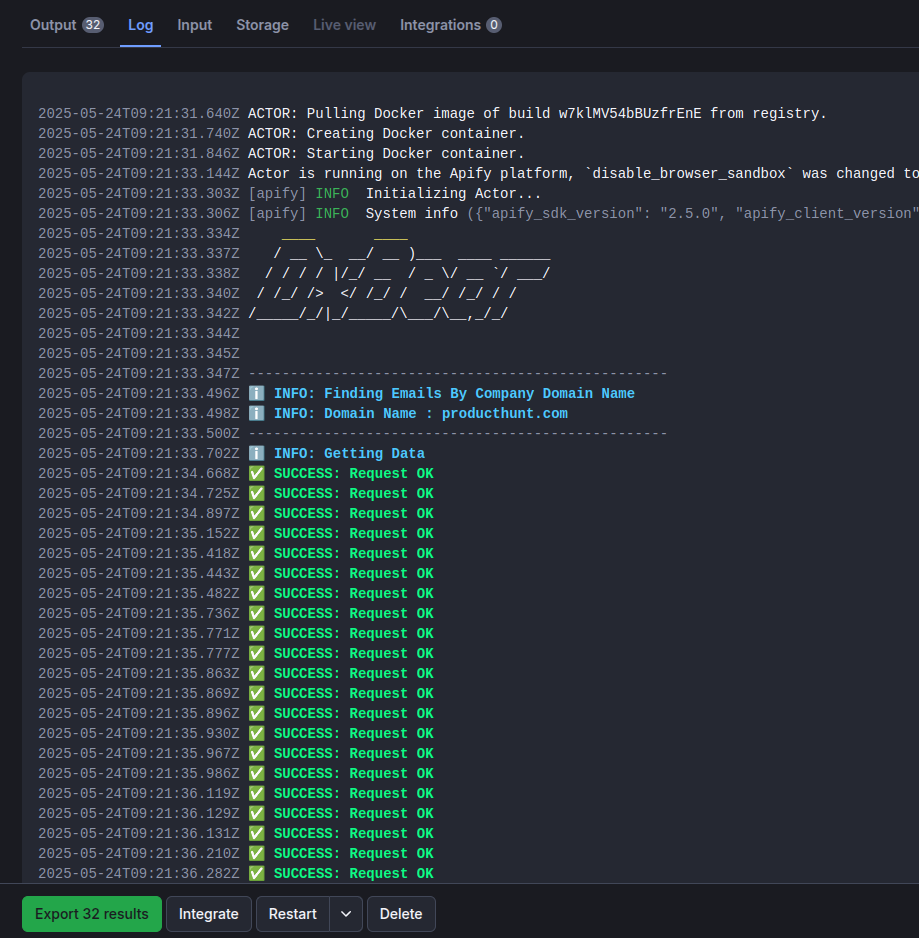The height and width of the screenshot is (938, 919).
Task: Open the Input tab
Action: click(x=194, y=25)
